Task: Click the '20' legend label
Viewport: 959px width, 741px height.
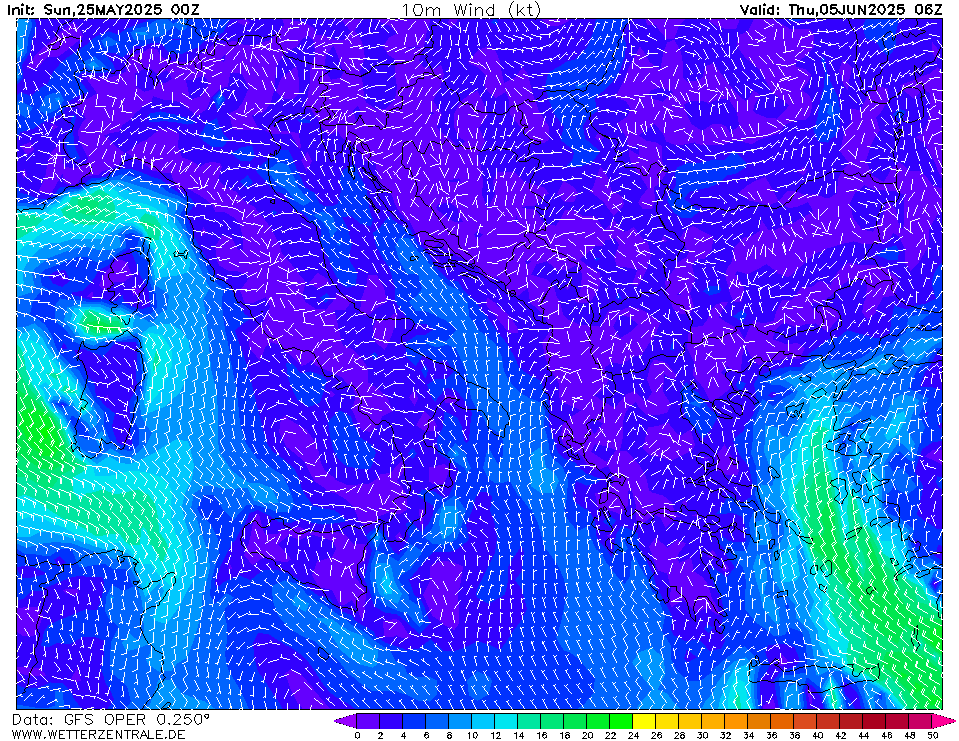Action: click(587, 735)
